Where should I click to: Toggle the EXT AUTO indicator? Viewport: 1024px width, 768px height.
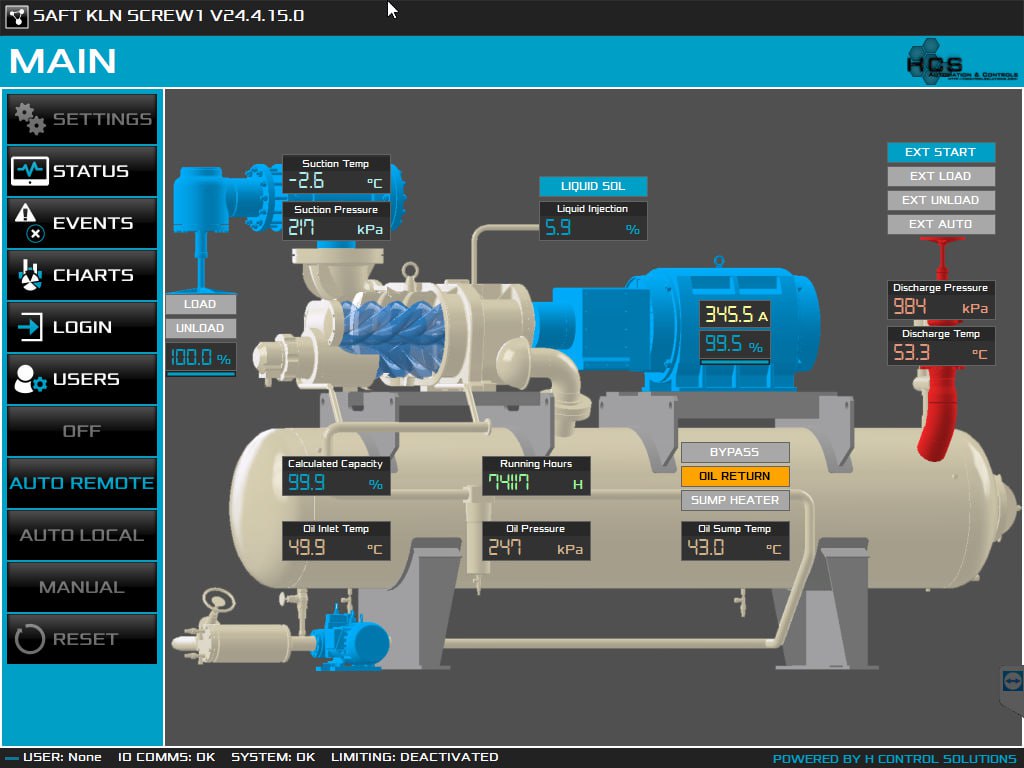(x=941, y=224)
